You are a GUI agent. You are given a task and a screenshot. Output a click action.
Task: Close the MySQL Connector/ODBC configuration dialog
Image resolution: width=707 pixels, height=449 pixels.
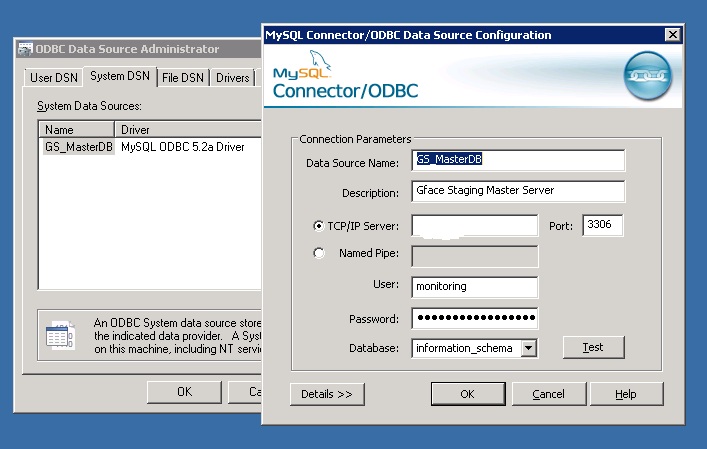673,34
